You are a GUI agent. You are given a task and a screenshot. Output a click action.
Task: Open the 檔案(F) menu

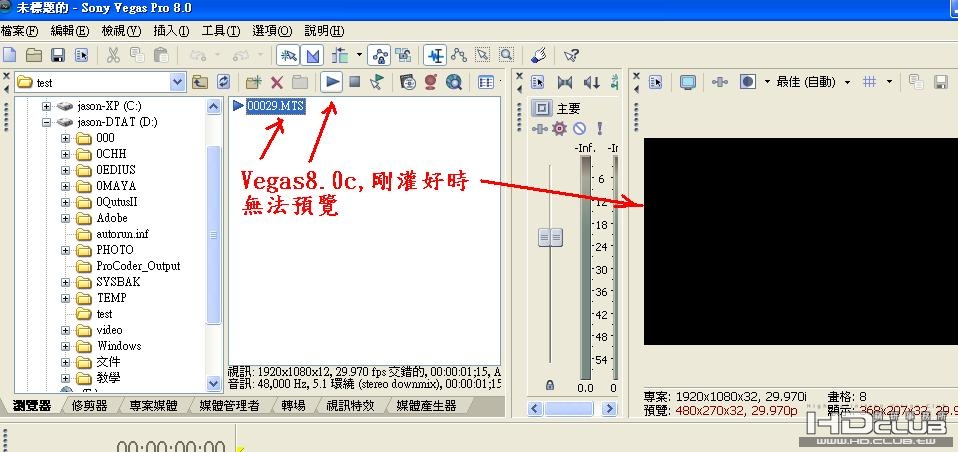[20, 31]
